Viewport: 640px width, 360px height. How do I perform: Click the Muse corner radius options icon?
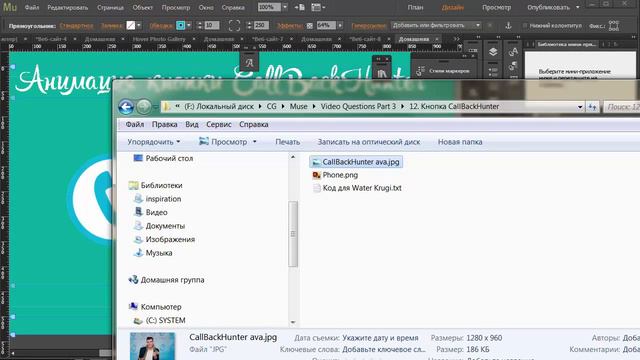tap(234, 25)
